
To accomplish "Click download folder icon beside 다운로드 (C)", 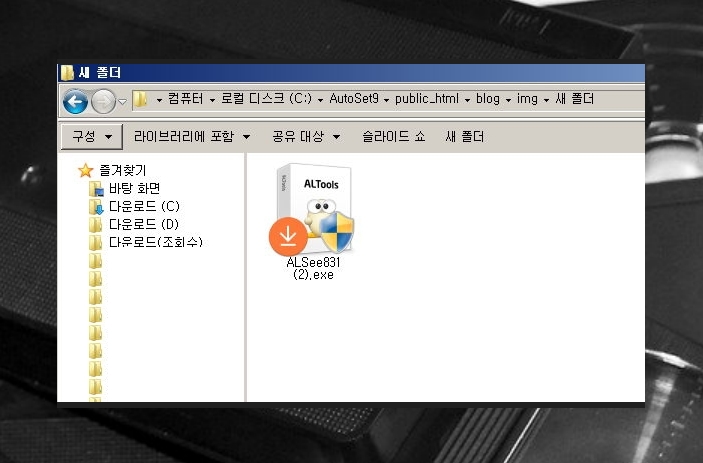I will [x=96, y=207].
